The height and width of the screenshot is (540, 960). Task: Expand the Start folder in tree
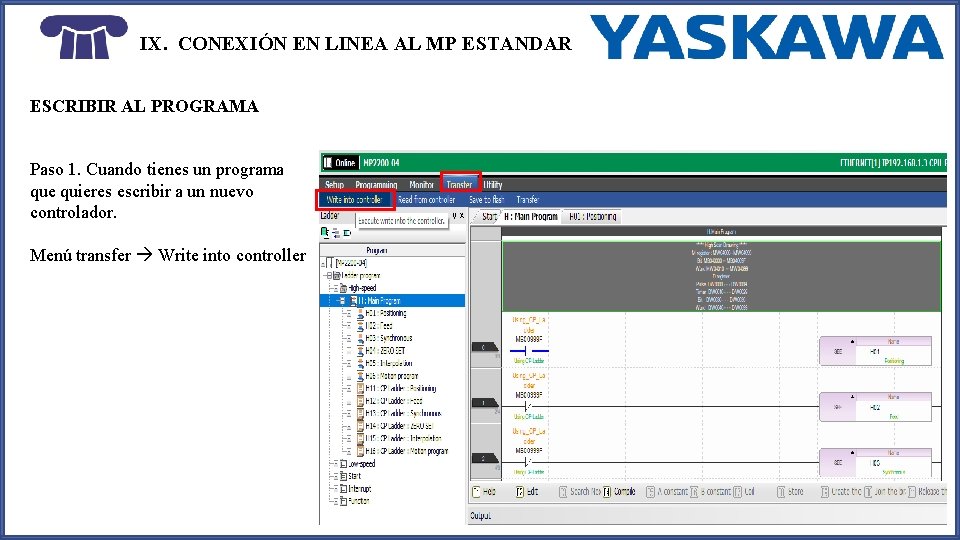tap(336, 476)
